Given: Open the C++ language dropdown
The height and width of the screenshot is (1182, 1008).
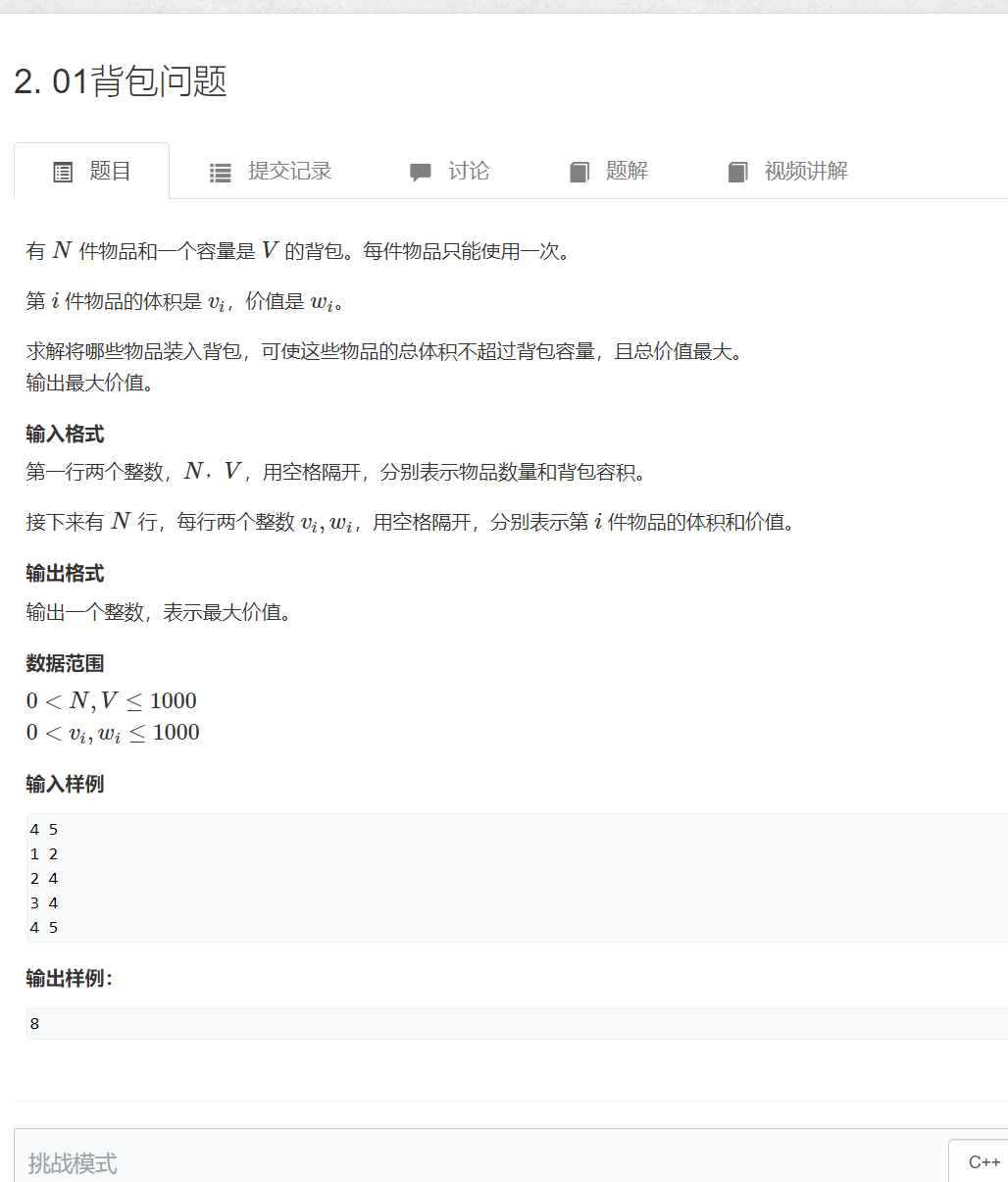Looking at the screenshot, I should 979,1161.
